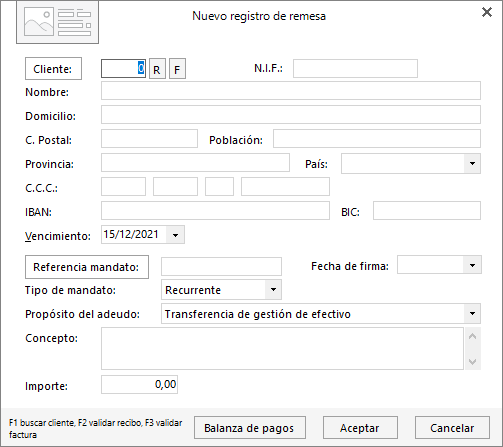Open the Fecha de firma date dropdown
This screenshot has width=503, height=447.
coord(472,265)
